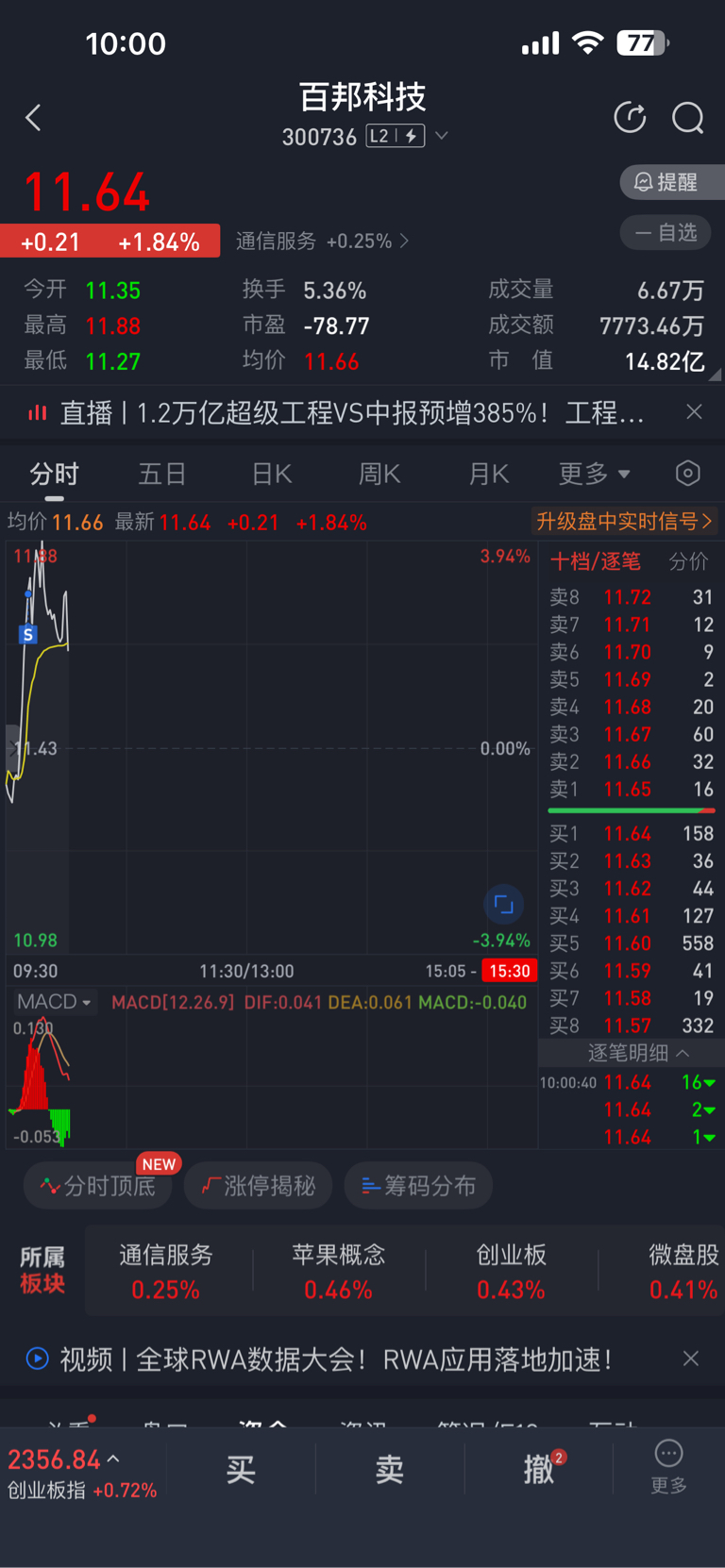Image resolution: width=725 pixels, height=1568 pixels.
Task: Dismiss the 直播 banner with X
Action: (x=694, y=412)
